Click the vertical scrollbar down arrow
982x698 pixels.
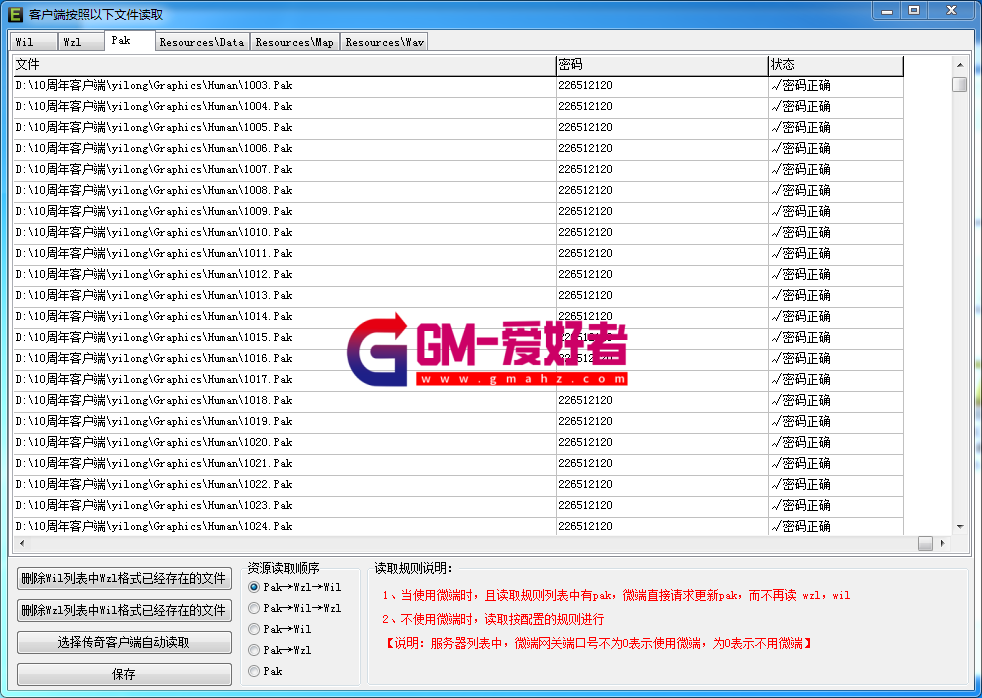[x=960, y=526]
